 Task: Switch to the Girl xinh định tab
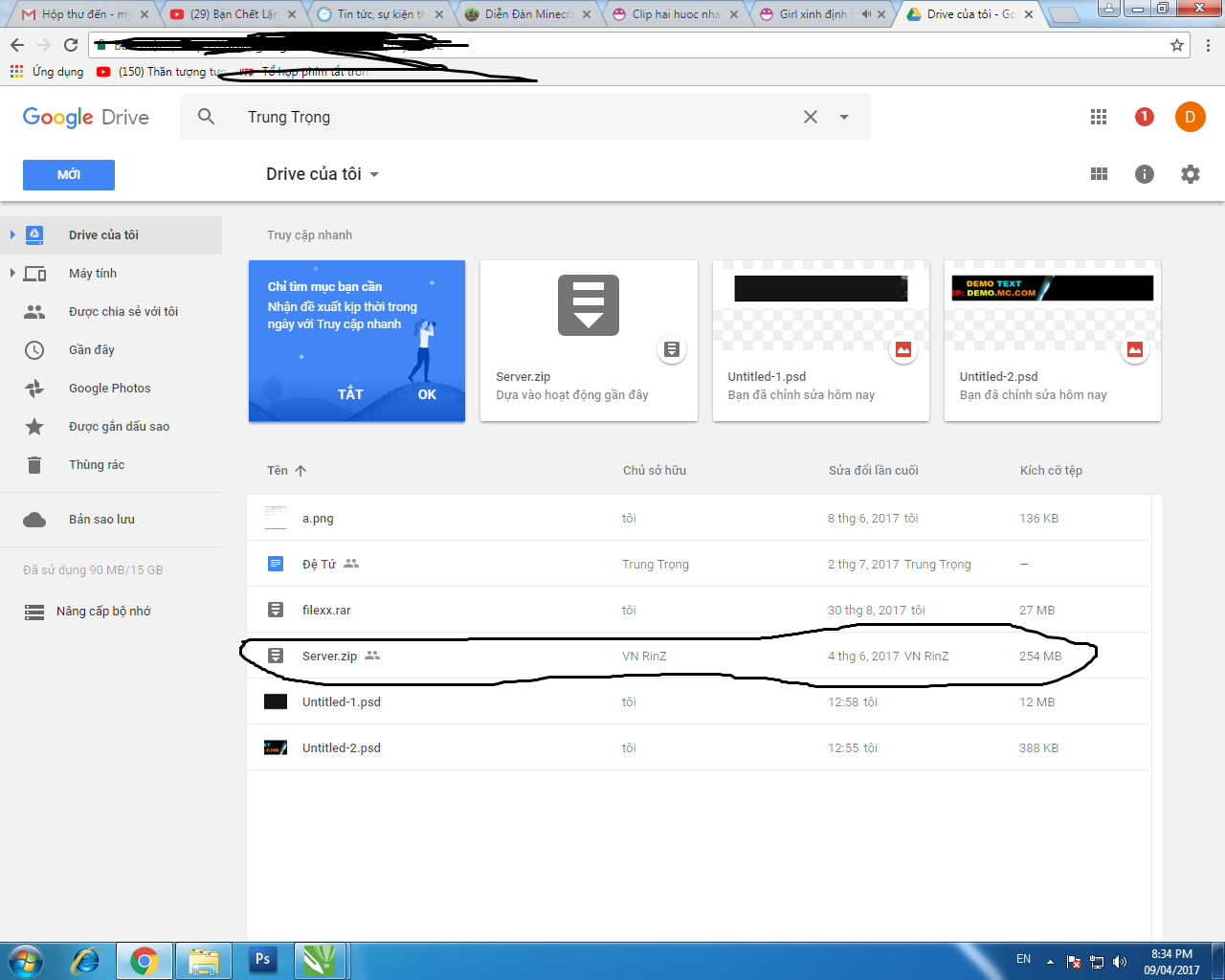pyautogui.click(x=823, y=14)
